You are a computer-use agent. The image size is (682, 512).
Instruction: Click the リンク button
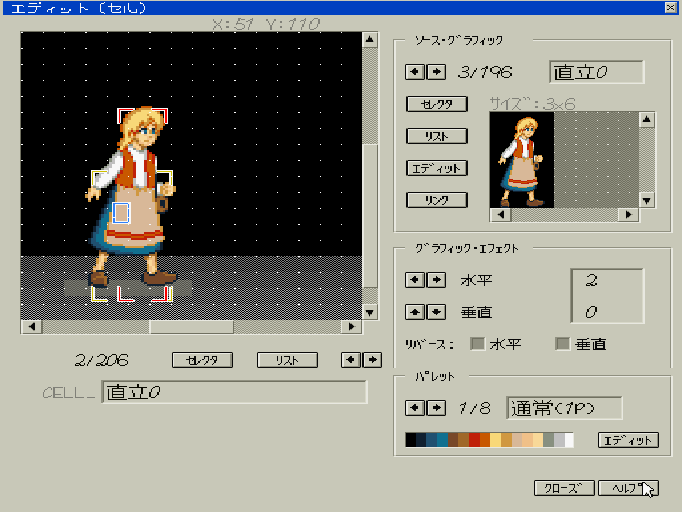437,200
